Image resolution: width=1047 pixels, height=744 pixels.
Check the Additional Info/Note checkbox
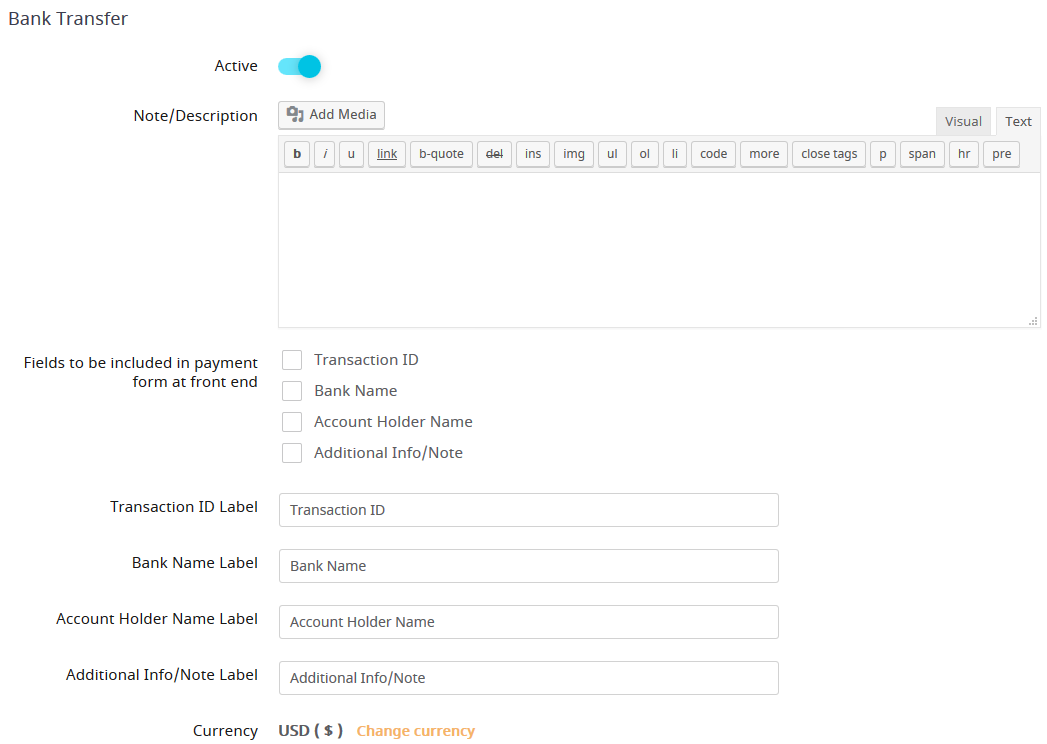click(292, 453)
